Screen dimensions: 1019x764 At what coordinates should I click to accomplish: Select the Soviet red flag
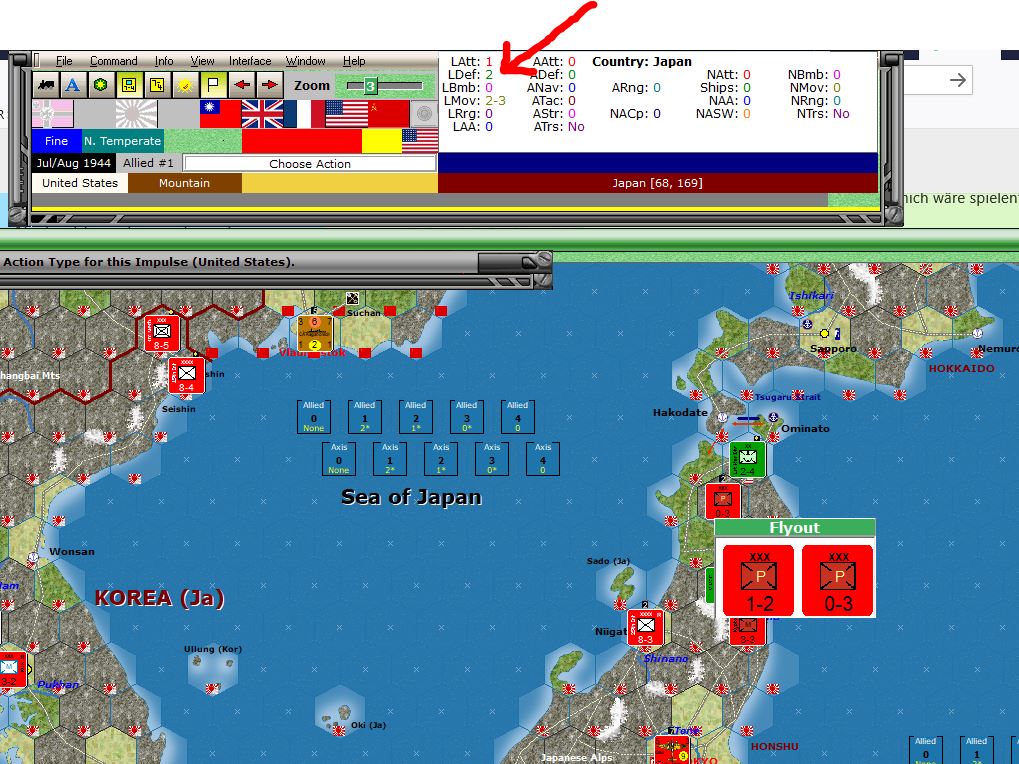coord(389,114)
